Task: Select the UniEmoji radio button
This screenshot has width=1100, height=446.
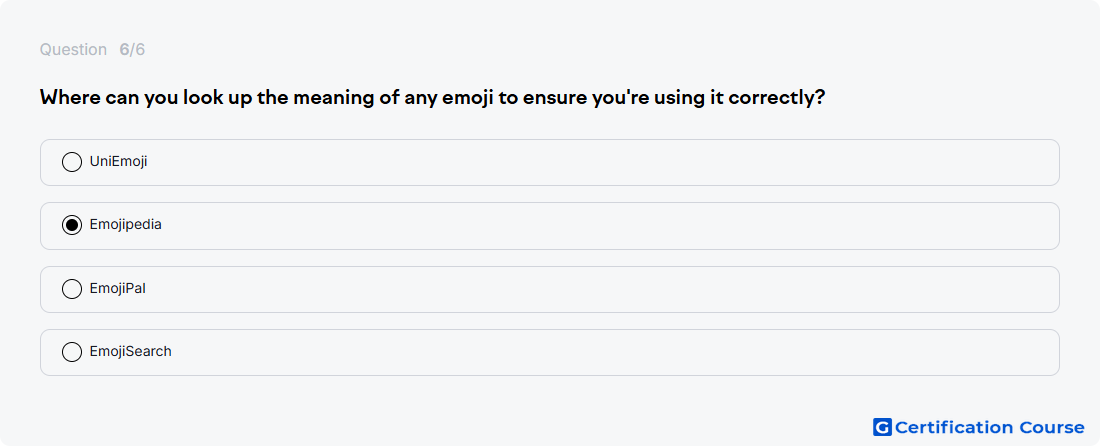Action: point(72,162)
